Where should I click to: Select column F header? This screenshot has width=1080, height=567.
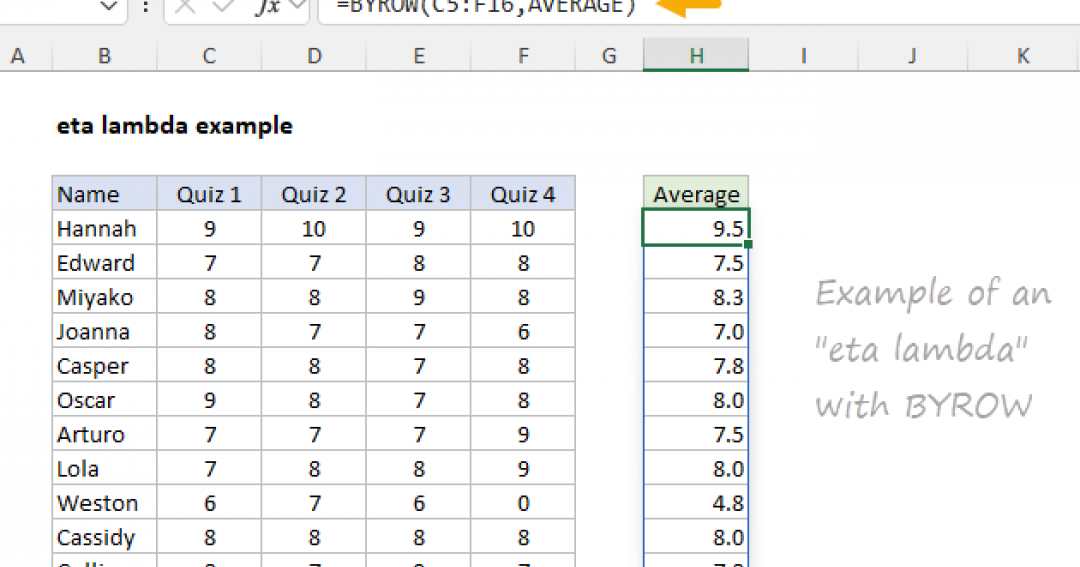coord(523,55)
